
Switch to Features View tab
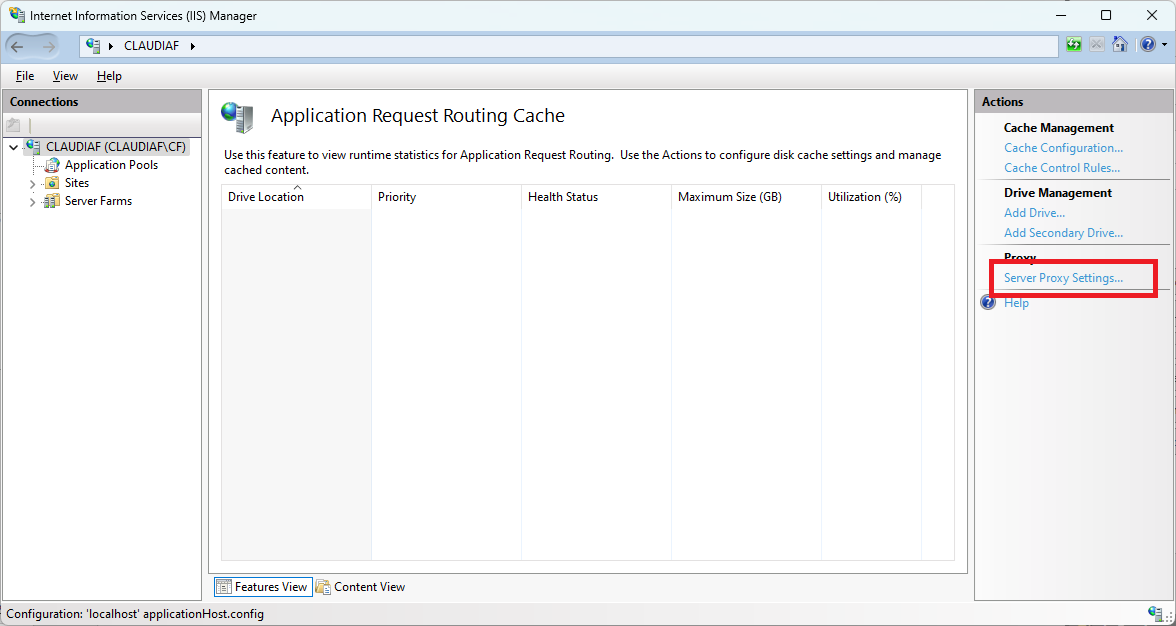point(262,587)
